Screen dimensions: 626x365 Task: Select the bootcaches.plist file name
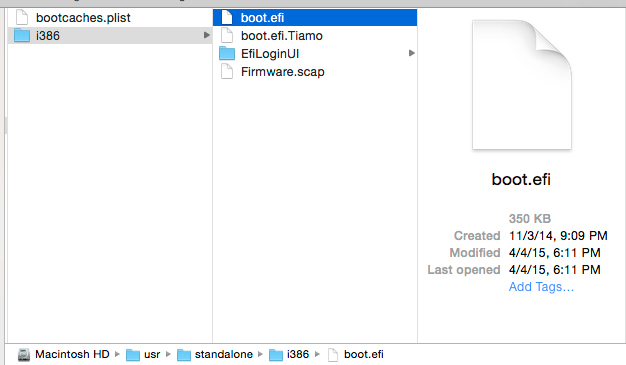coord(83,18)
